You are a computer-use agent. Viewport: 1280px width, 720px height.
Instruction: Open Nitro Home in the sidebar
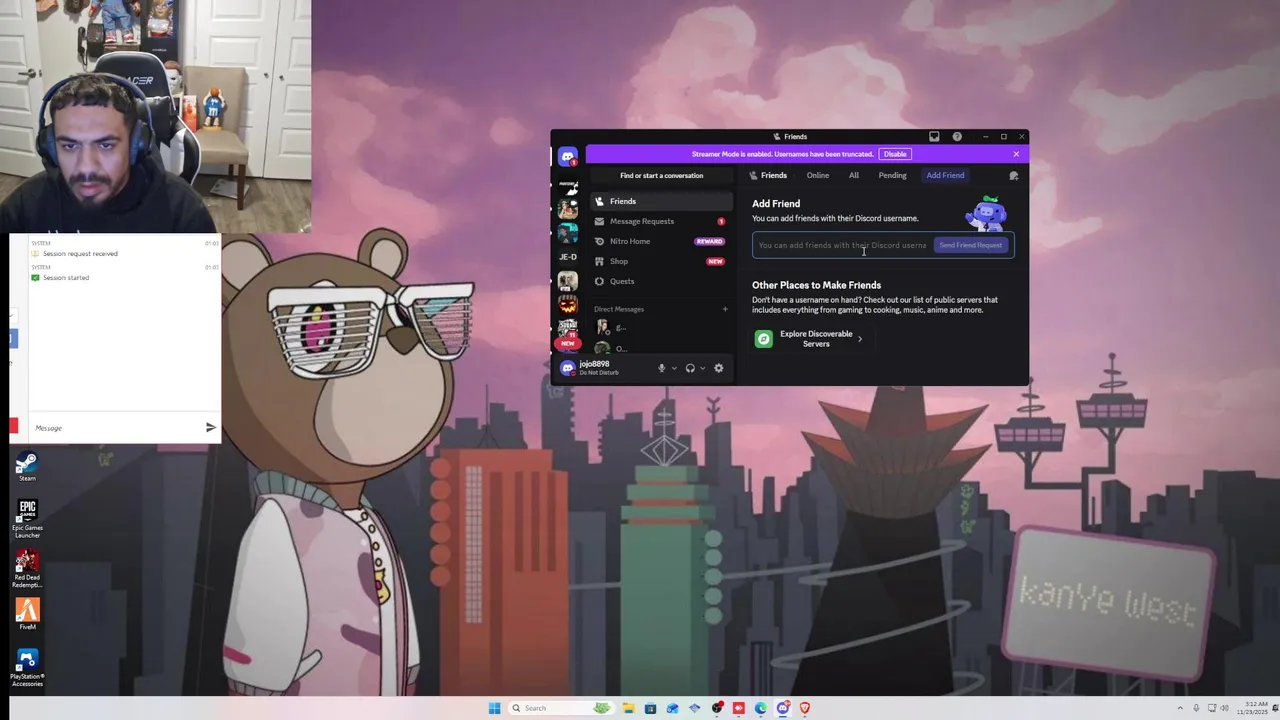click(661, 241)
